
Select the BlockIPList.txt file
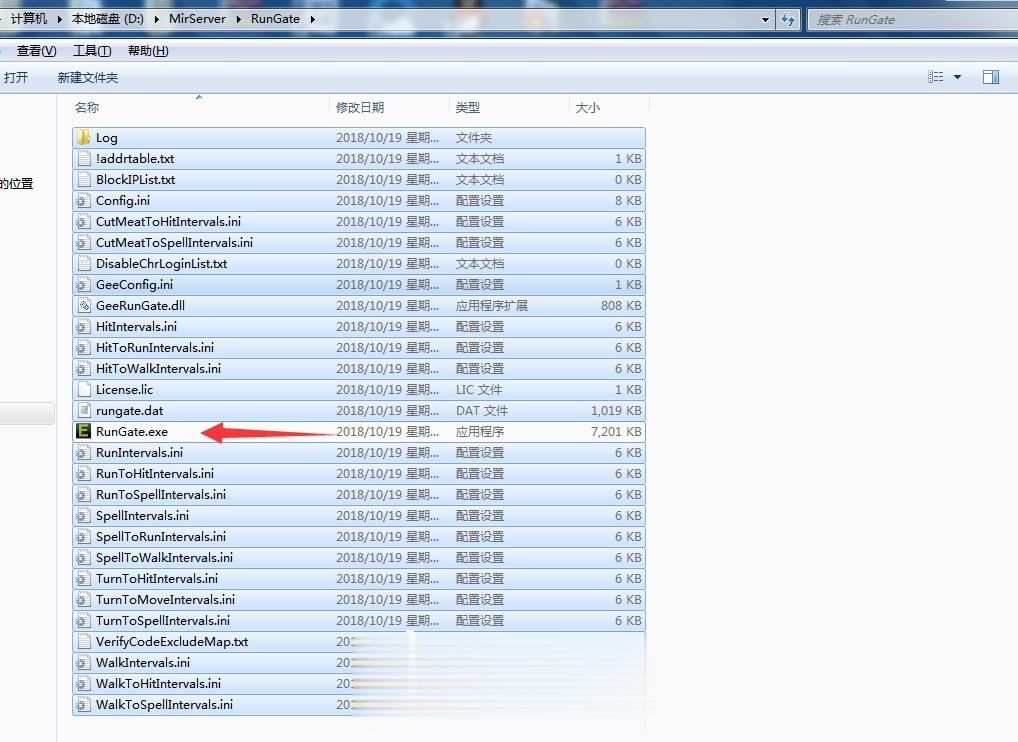coord(359,179)
